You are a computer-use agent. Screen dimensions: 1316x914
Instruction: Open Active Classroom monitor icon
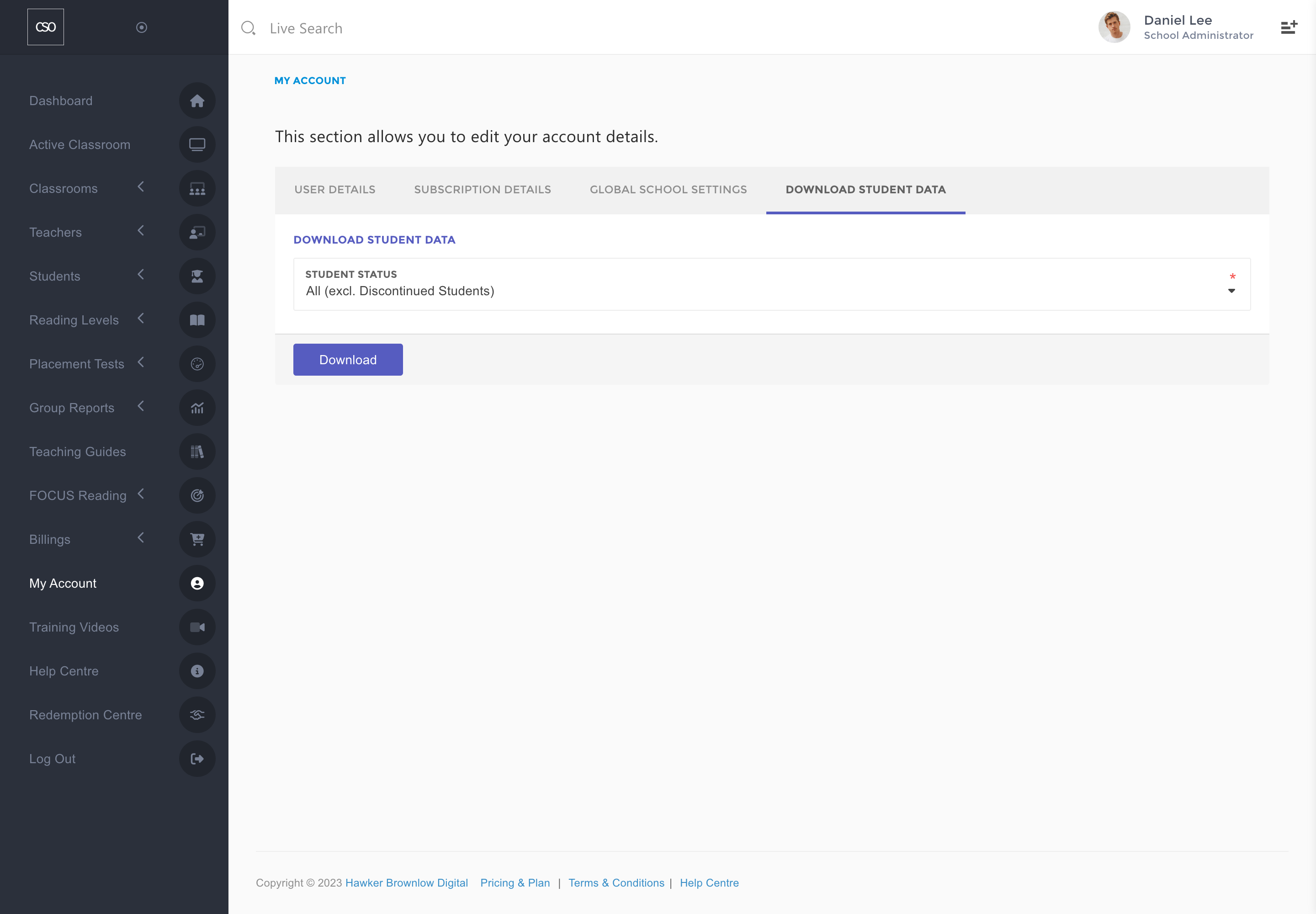pyautogui.click(x=197, y=145)
